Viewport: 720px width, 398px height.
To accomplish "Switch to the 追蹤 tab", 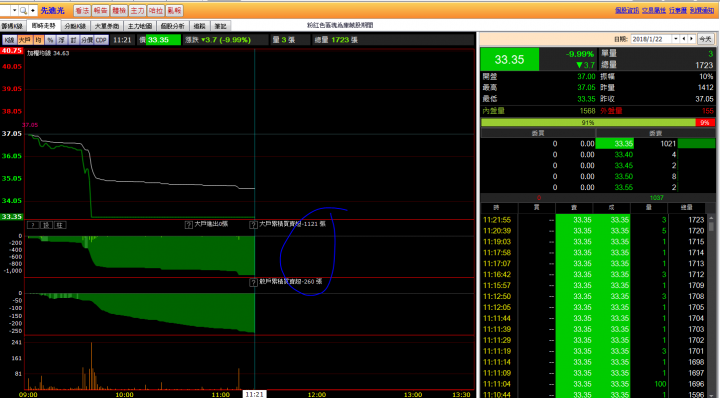I will (199, 26).
